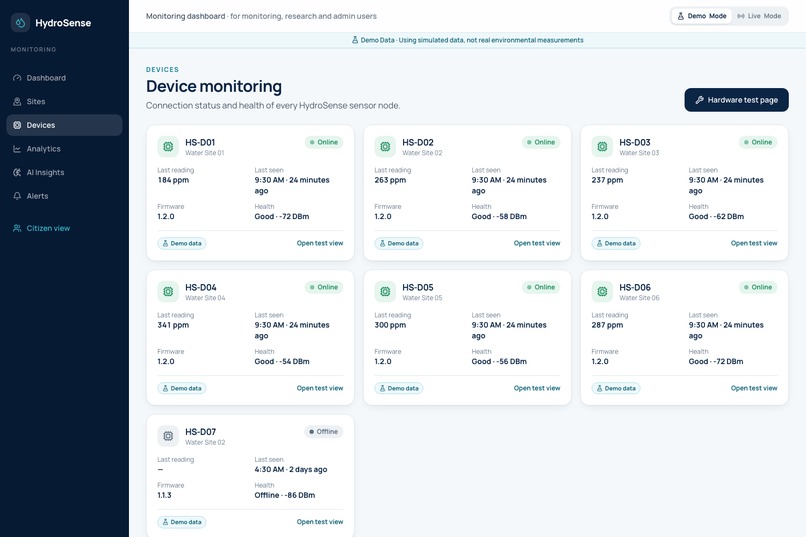The height and width of the screenshot is (537, 806).
Task: Click the Online status badge on HS-D06
Action: 758,287
